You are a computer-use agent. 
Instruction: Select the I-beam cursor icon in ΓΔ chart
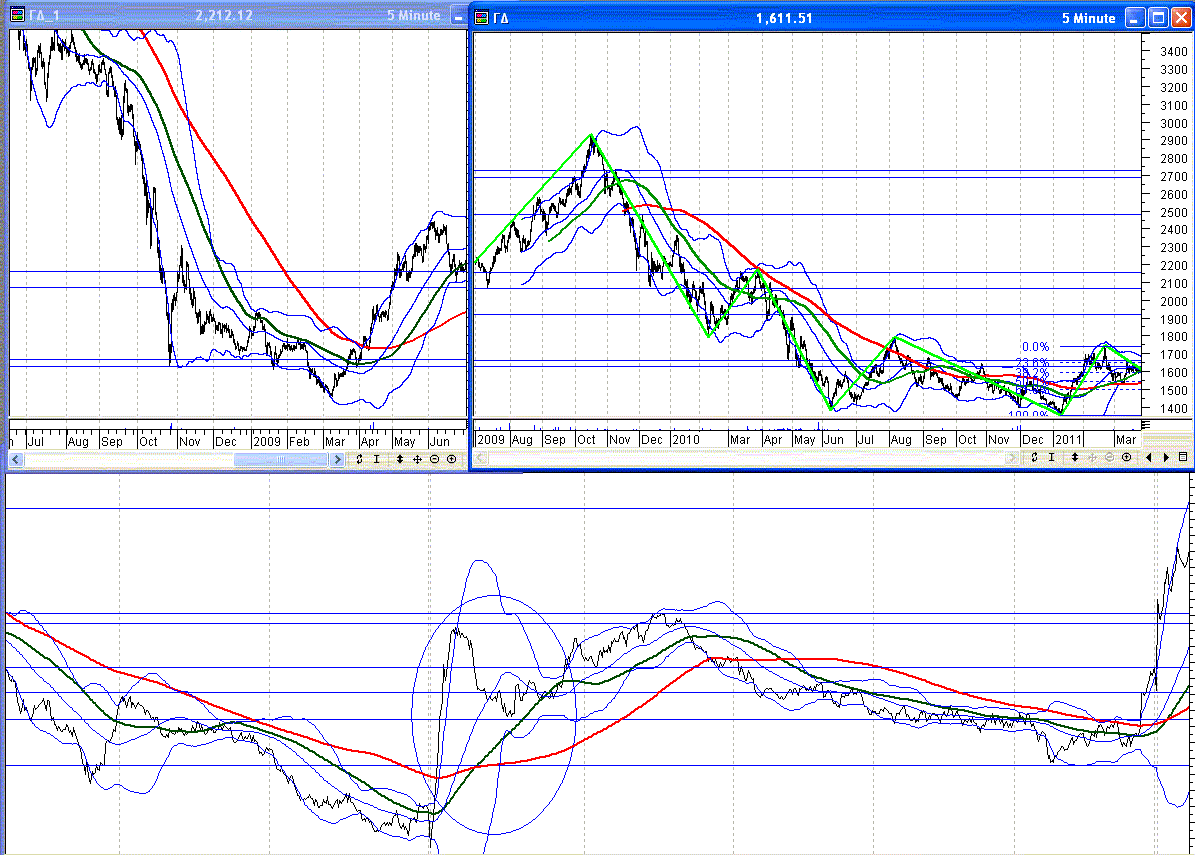point(1051,457)
